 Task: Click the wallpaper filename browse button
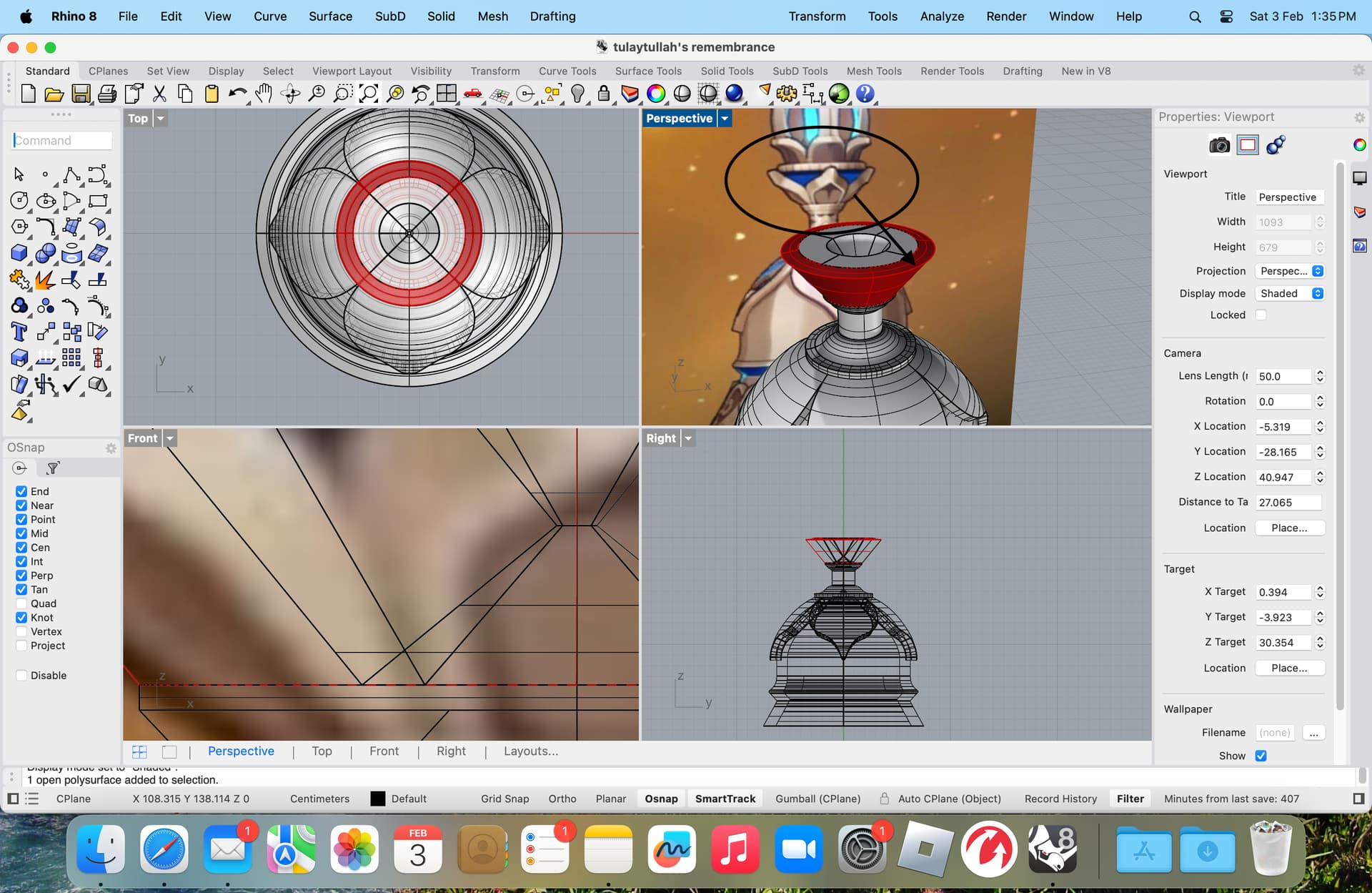click(1313, 733)
